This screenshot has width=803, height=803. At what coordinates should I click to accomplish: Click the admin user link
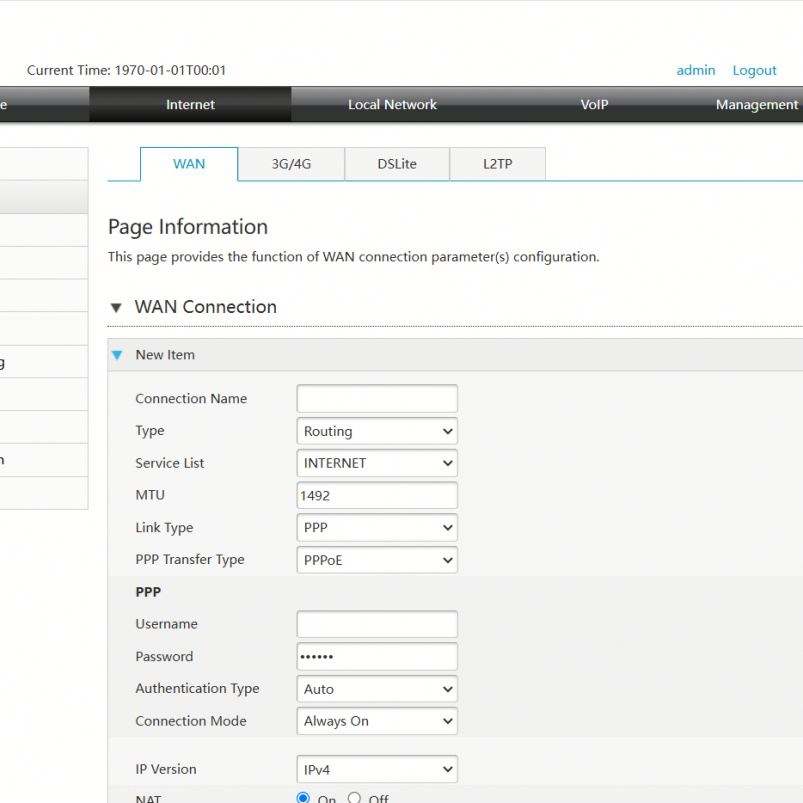tap(696, 70)
